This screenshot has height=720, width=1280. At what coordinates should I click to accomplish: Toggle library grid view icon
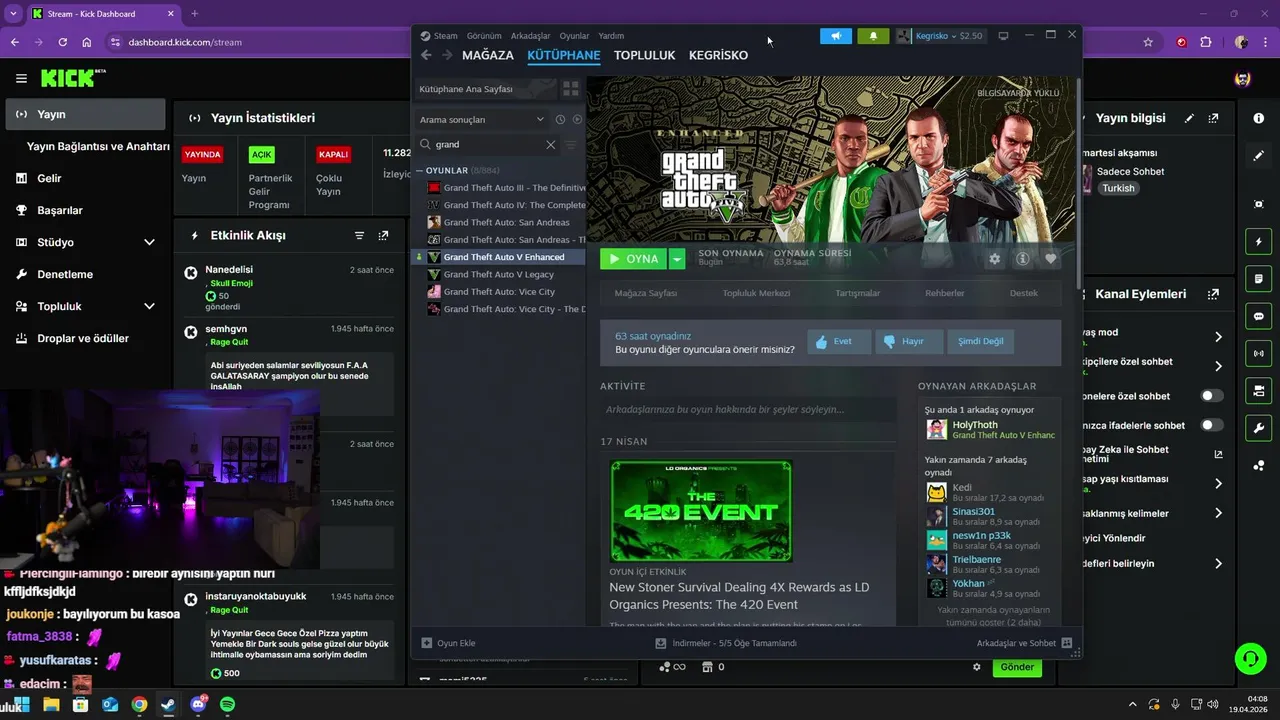(x=571, y=89)
